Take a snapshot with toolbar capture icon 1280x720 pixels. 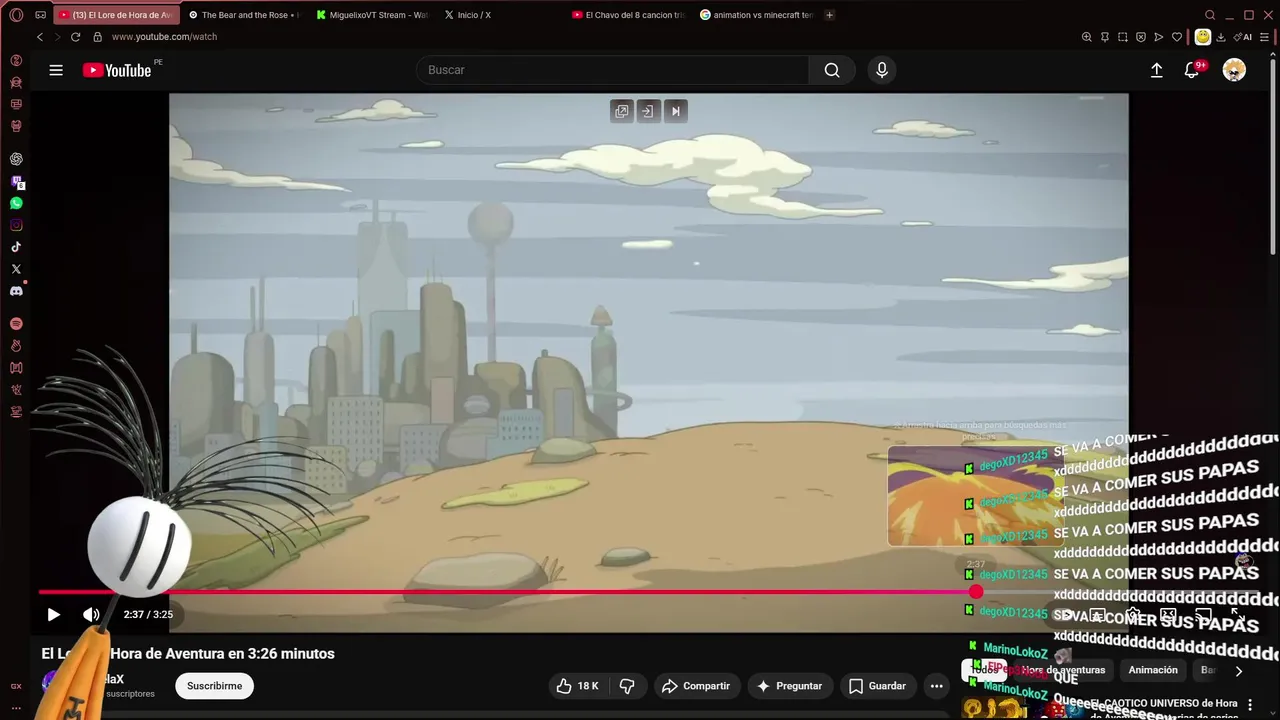pyautogui.click(x=1123, y=37)
